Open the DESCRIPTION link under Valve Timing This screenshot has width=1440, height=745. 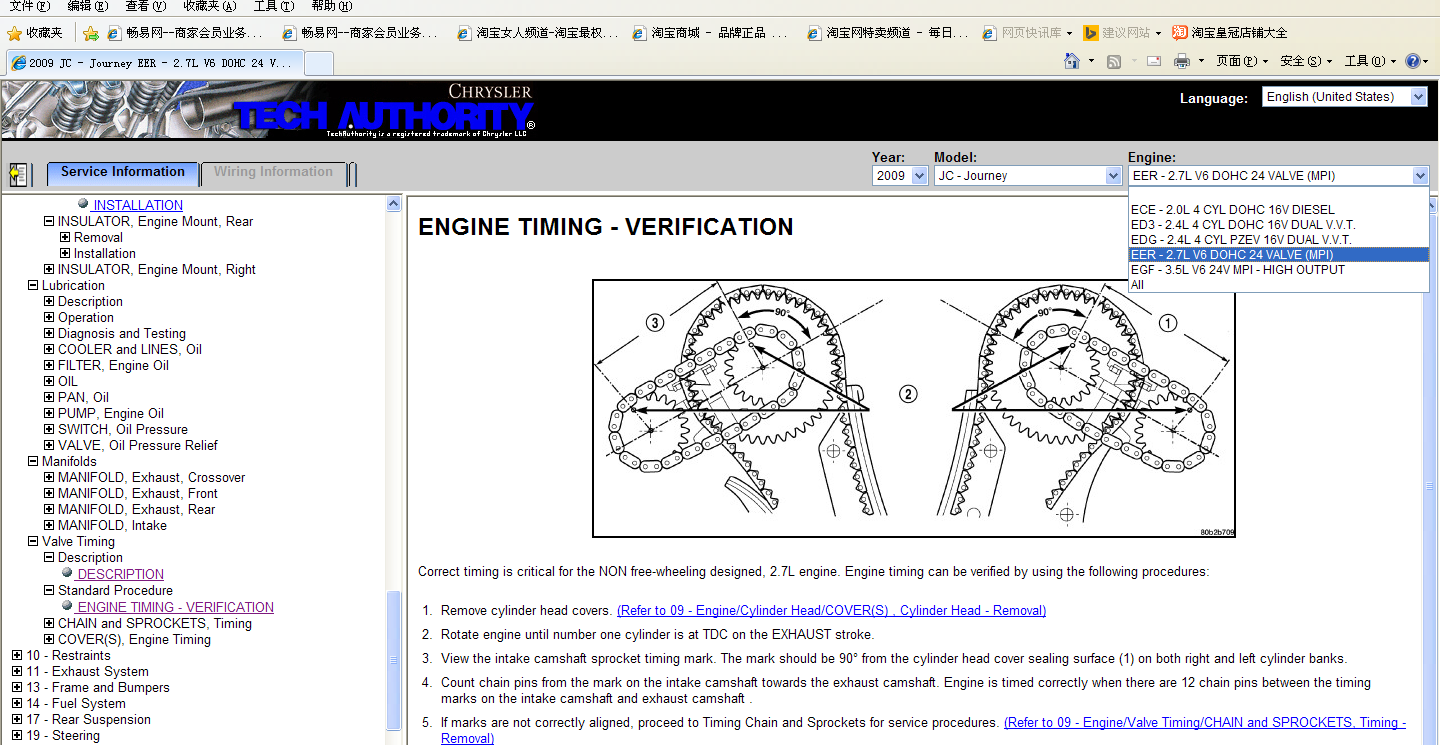click(x=120, y=574)
